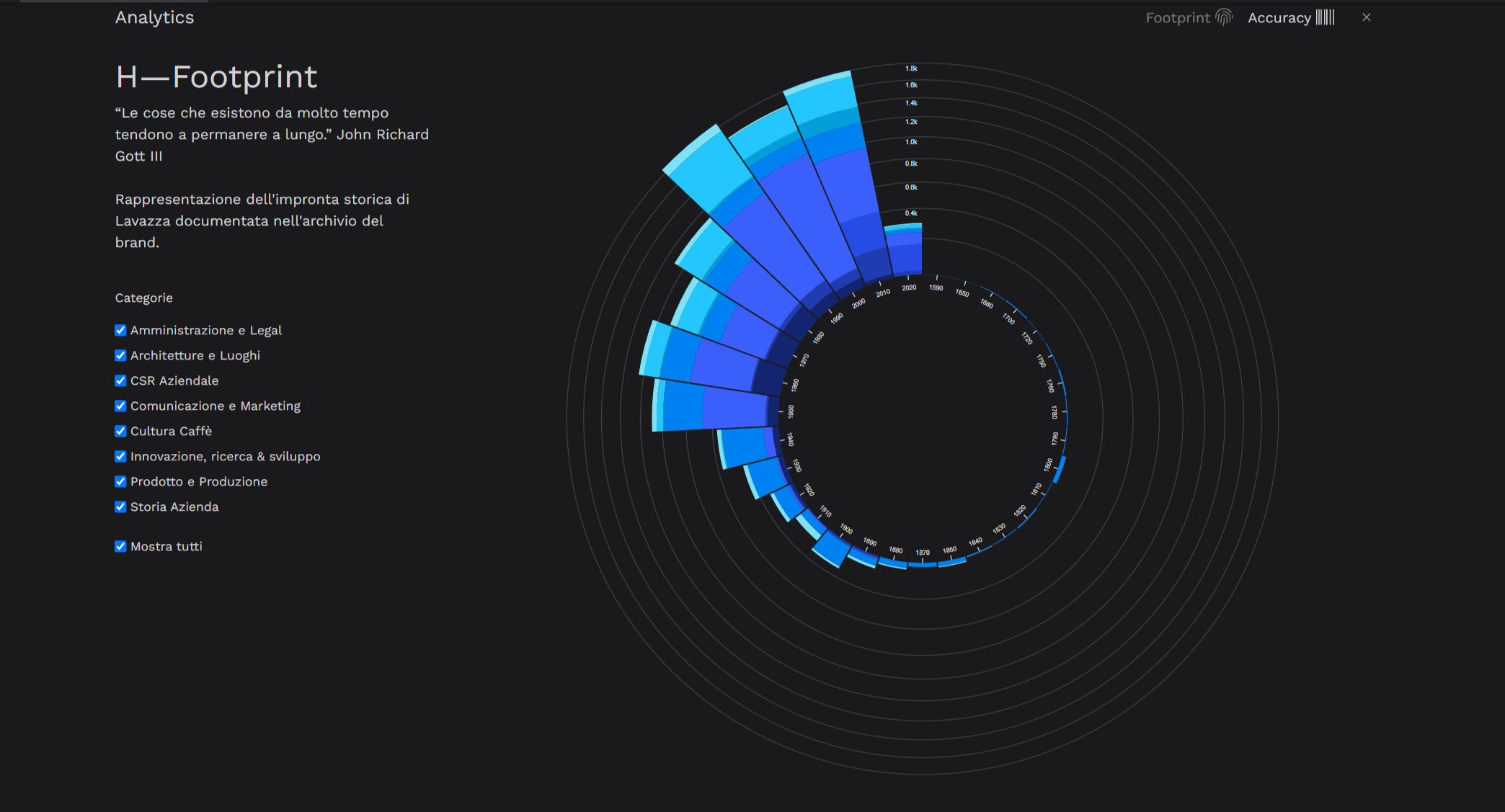Click the 1870 year tick label
The width and height of the screenshot is (1505, 812).
tap(923, 551)
